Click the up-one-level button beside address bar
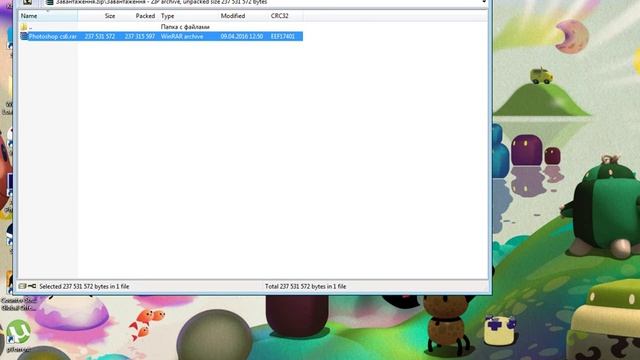The image size is (640, 360). coord(27,2)
